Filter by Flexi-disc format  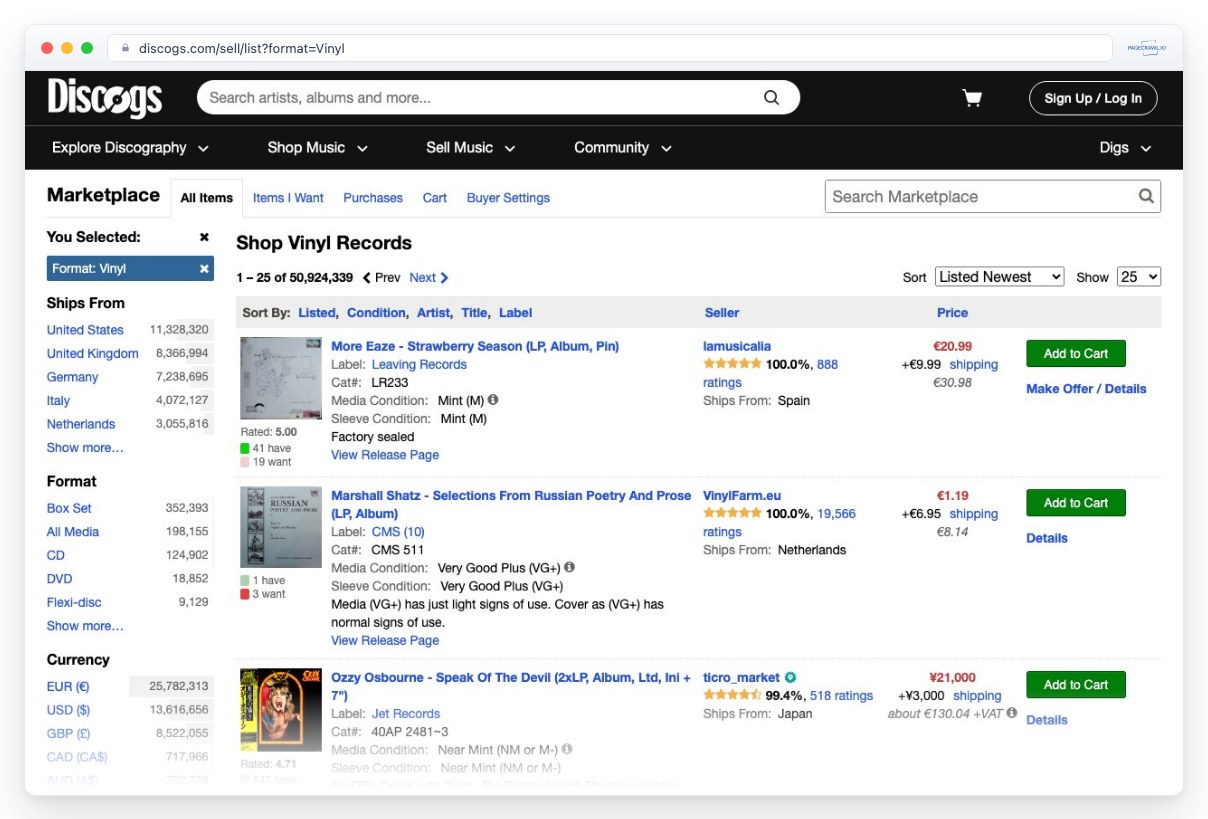tap(74, 602)
